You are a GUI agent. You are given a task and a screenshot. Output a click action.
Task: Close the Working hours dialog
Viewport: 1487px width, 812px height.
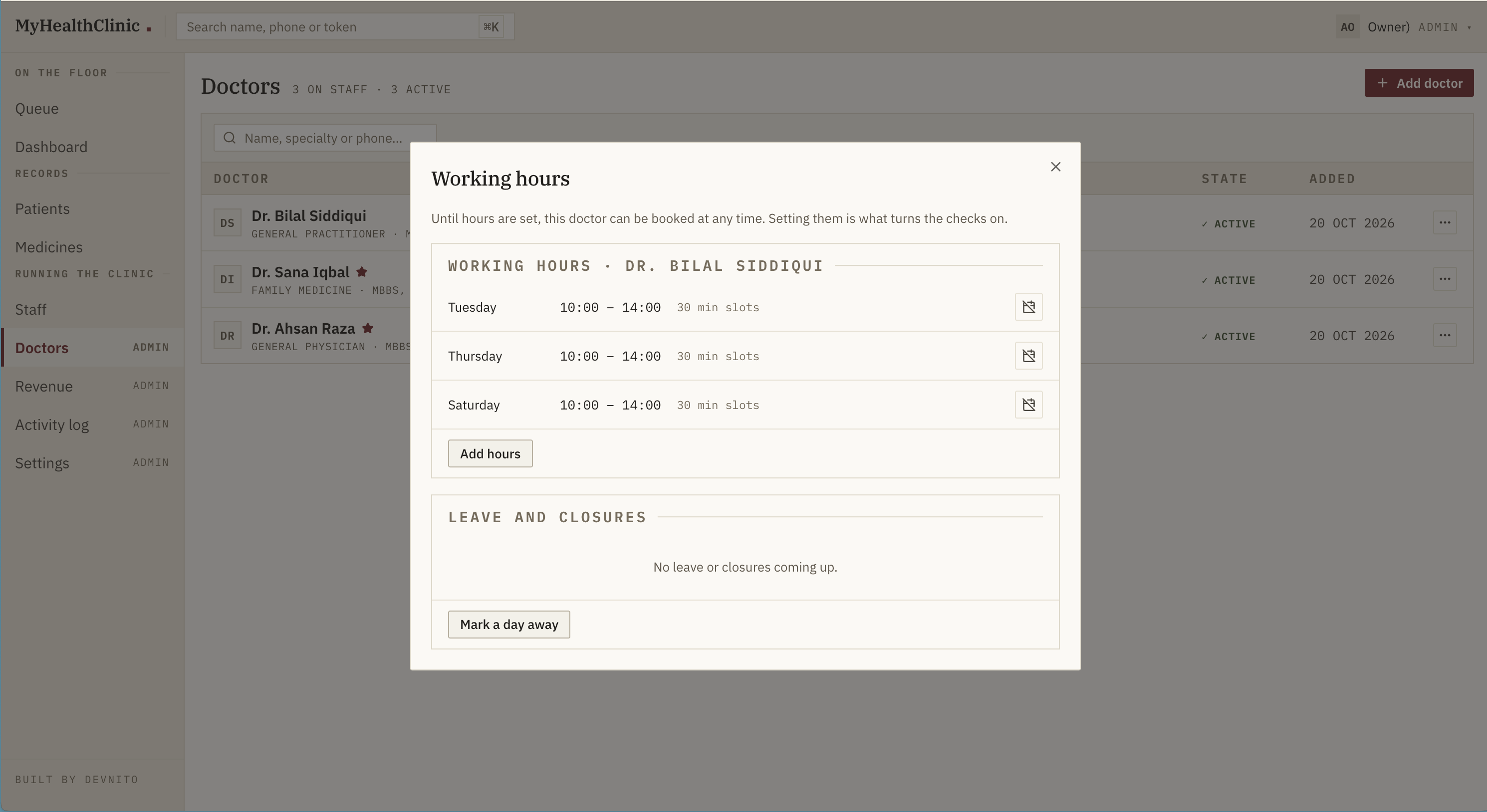click(1055, 167)
